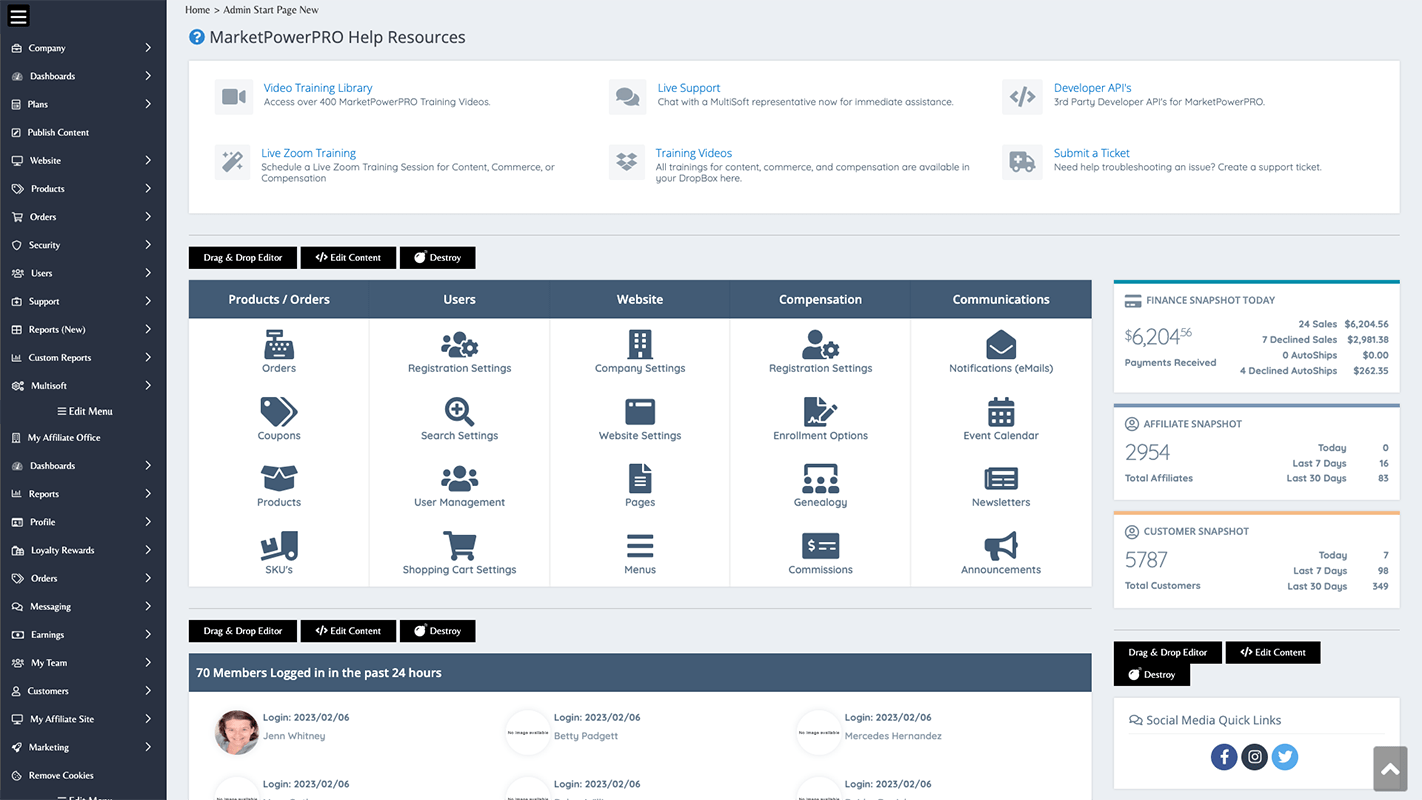The height and width of the screenshot is (800, 1422).
Task: Open the Menus icon in Website column
Action: click(x=640, y=545)
